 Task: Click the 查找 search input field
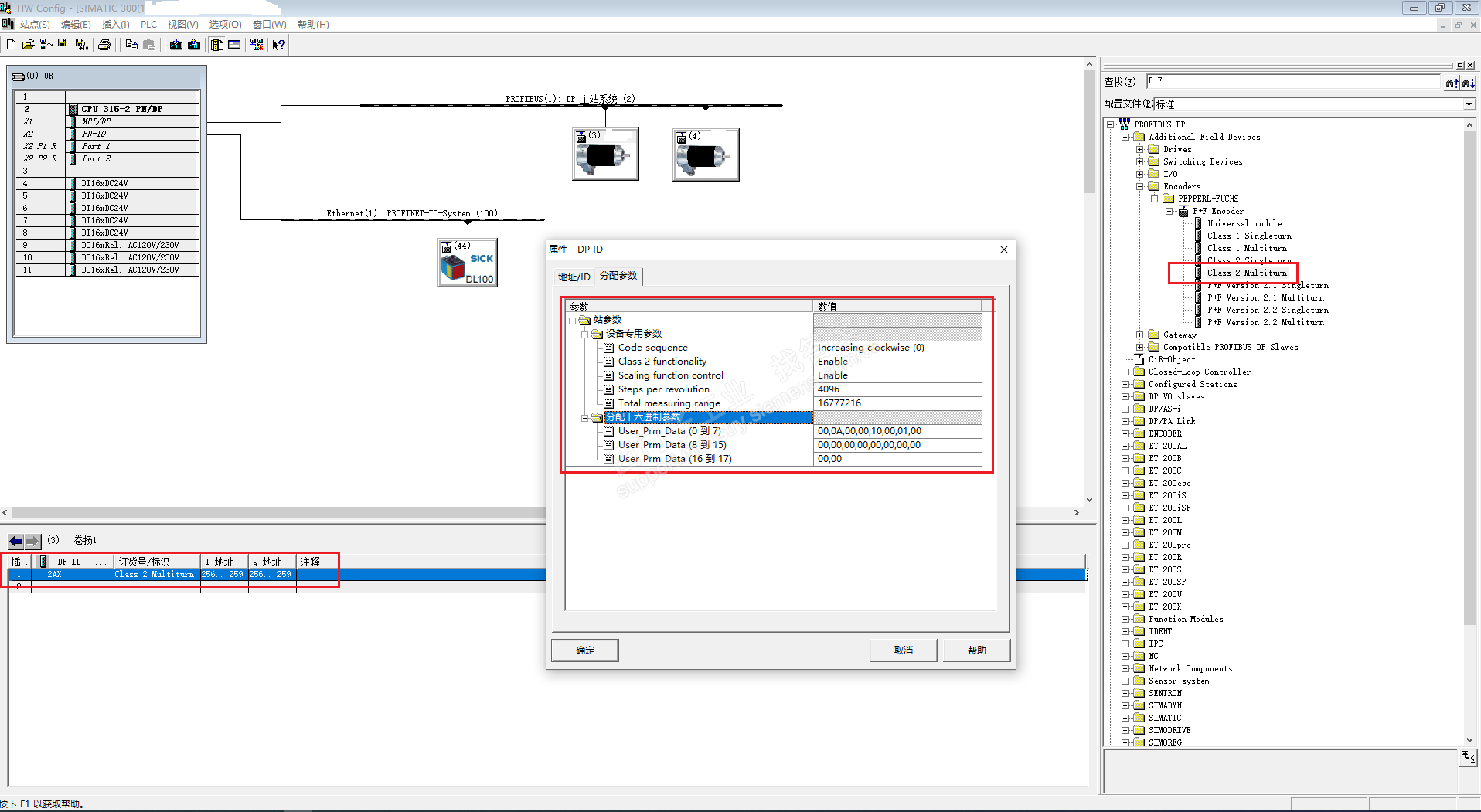(1294, 82)
